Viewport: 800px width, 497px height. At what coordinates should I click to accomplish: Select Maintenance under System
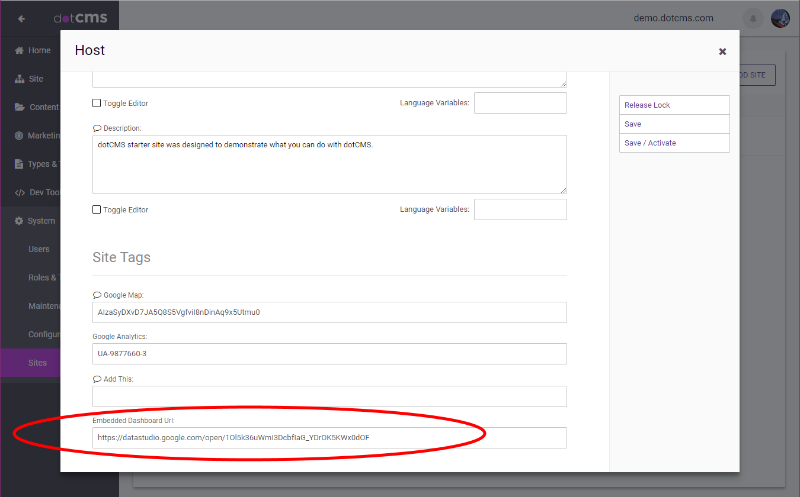44,306
